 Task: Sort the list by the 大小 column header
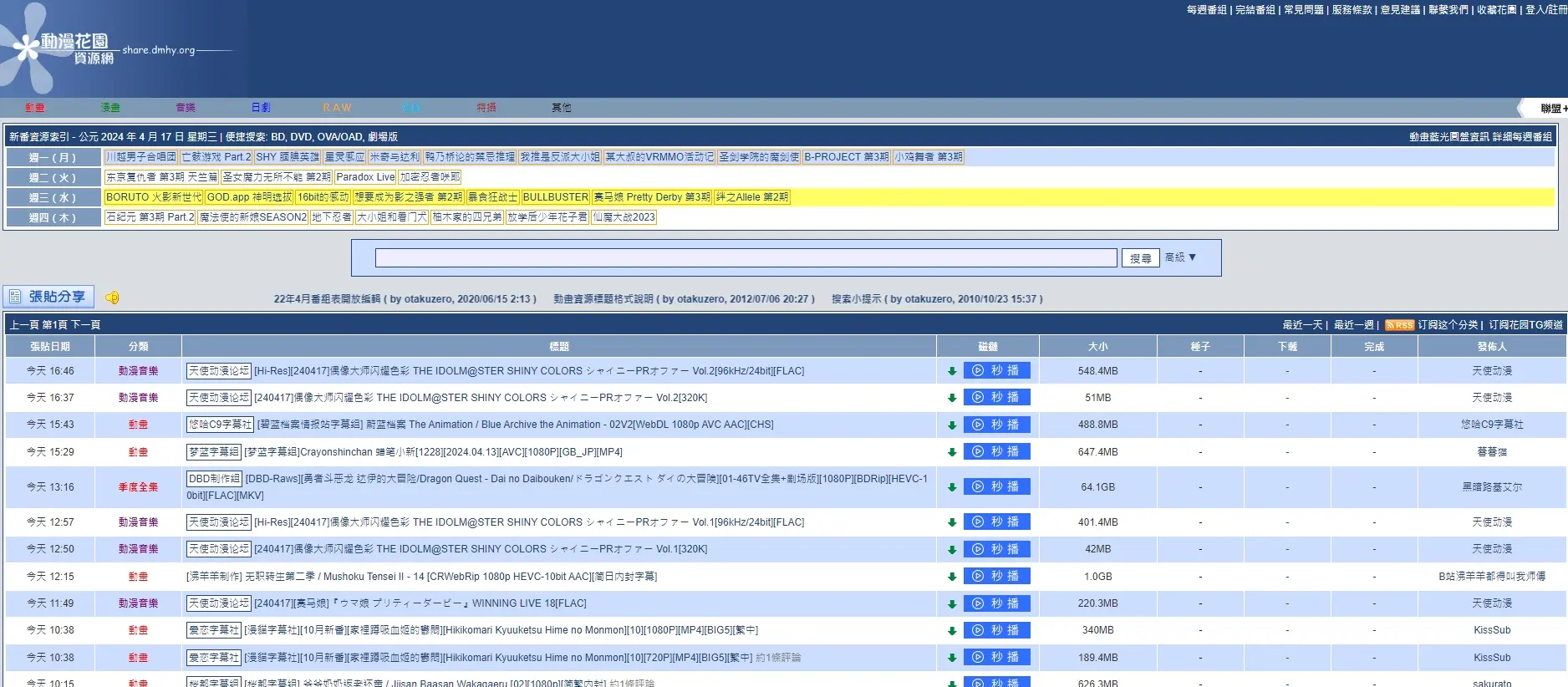coord(1097,347)
